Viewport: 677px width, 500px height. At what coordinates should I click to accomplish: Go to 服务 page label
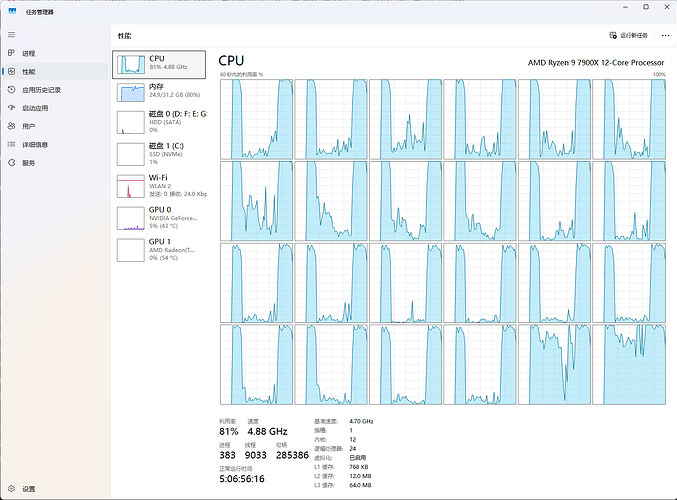coord(28,163)
